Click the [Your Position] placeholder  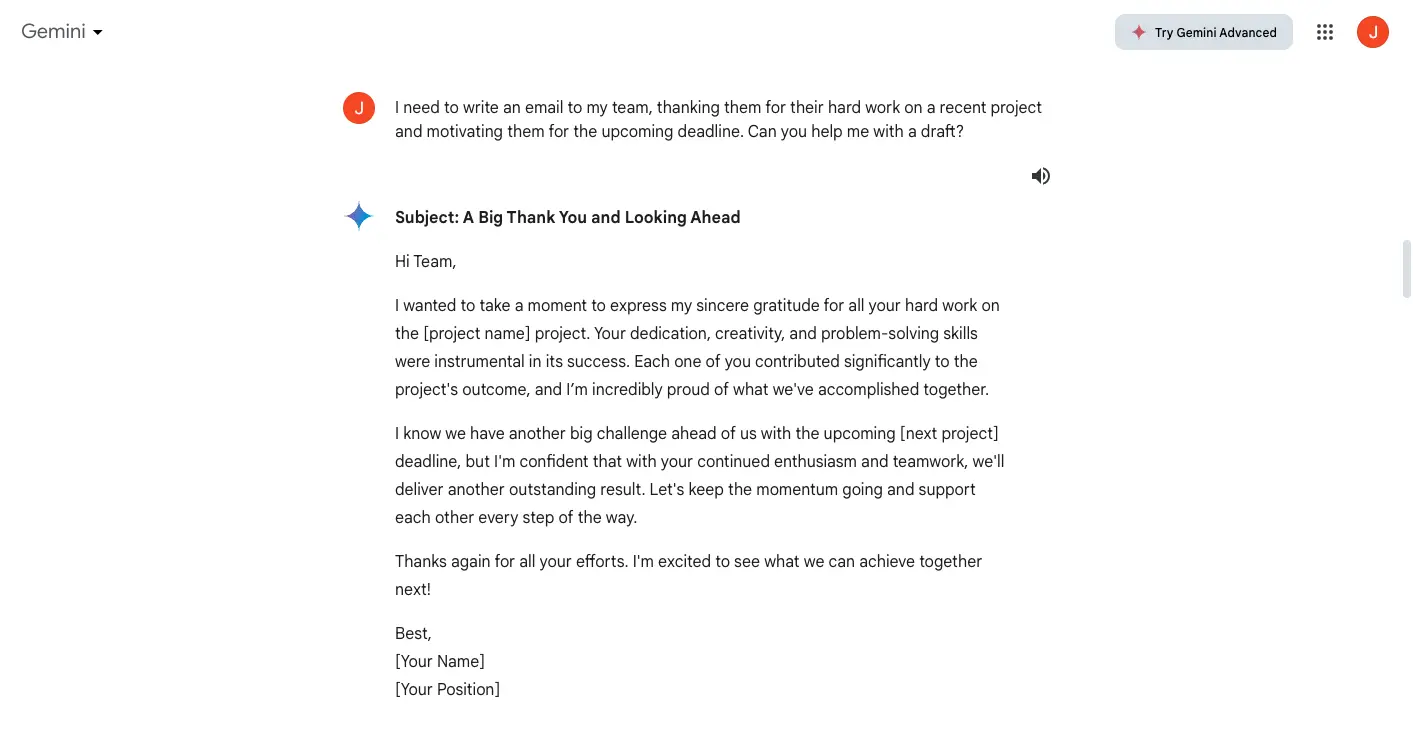pyautogui.click(x=447, y=689)
